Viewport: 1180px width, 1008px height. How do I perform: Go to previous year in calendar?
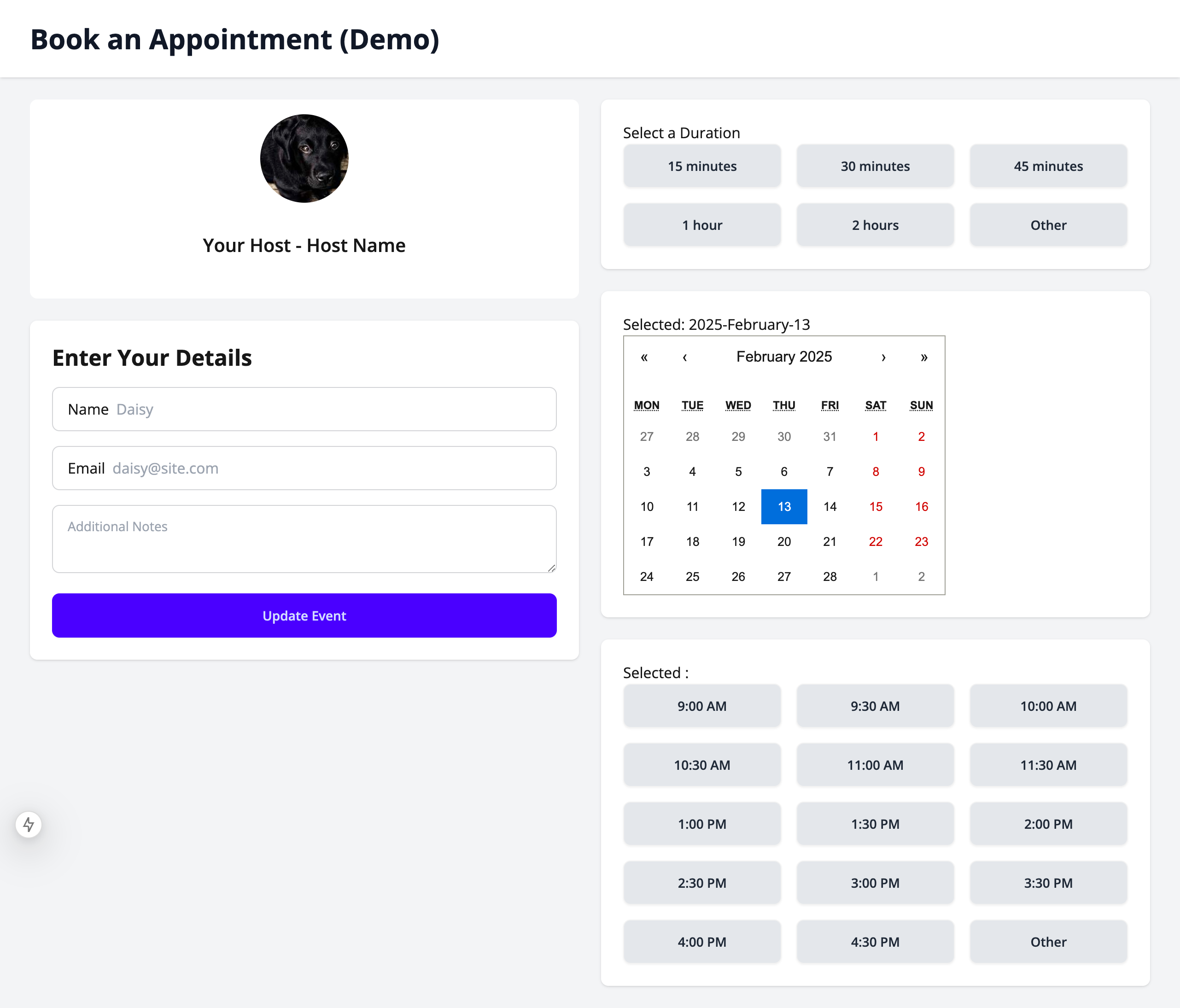[644, 357]
